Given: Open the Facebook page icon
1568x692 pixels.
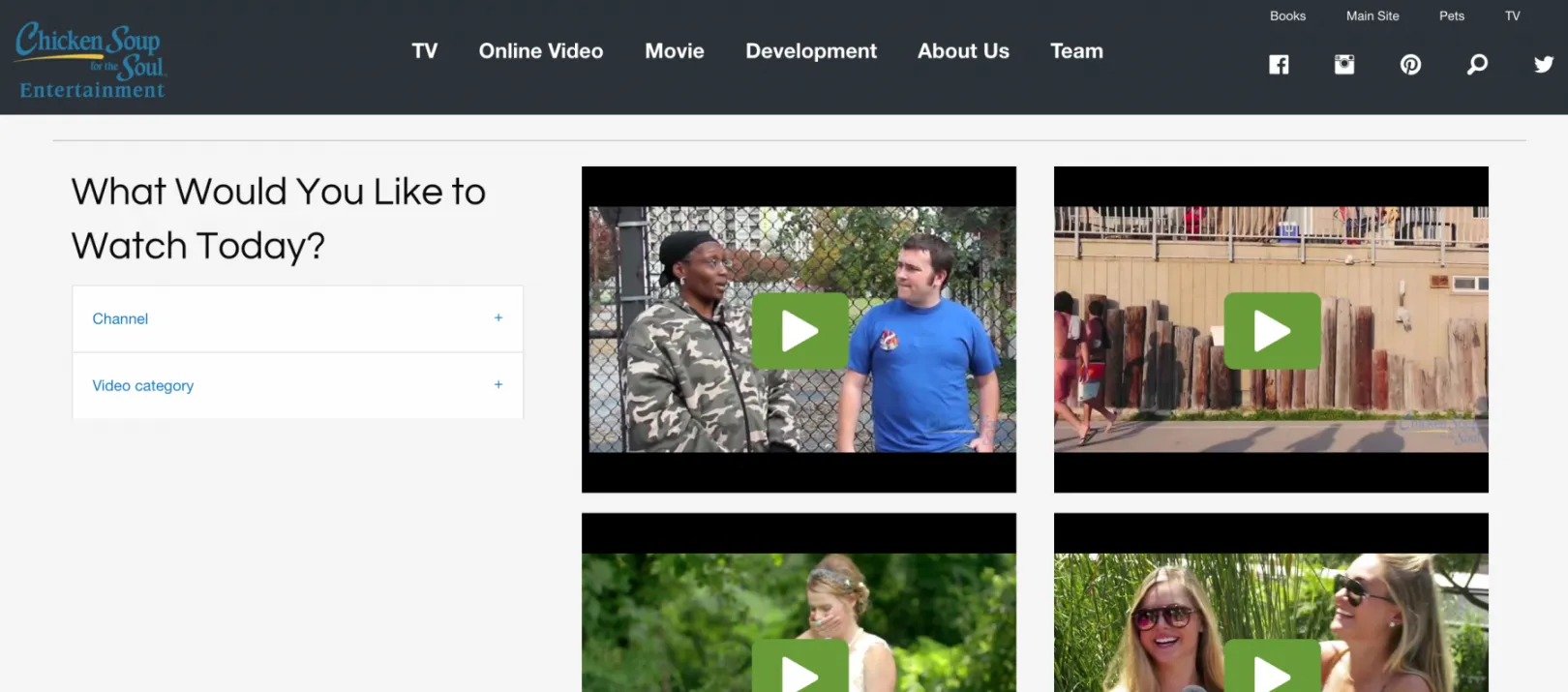Looking at the screenshot, I should tap(1279, 65).
